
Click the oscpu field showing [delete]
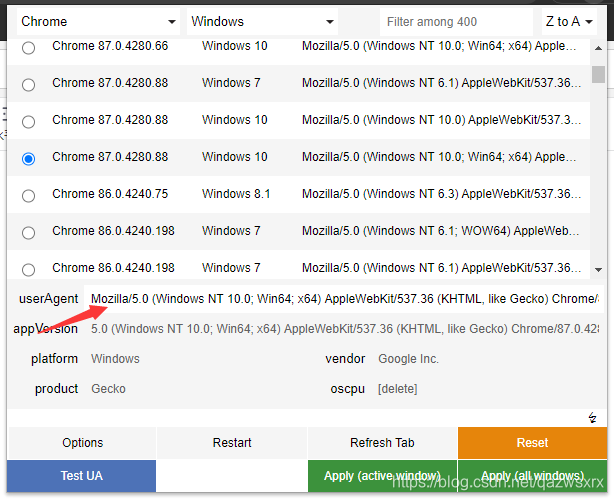pos(489,389)
